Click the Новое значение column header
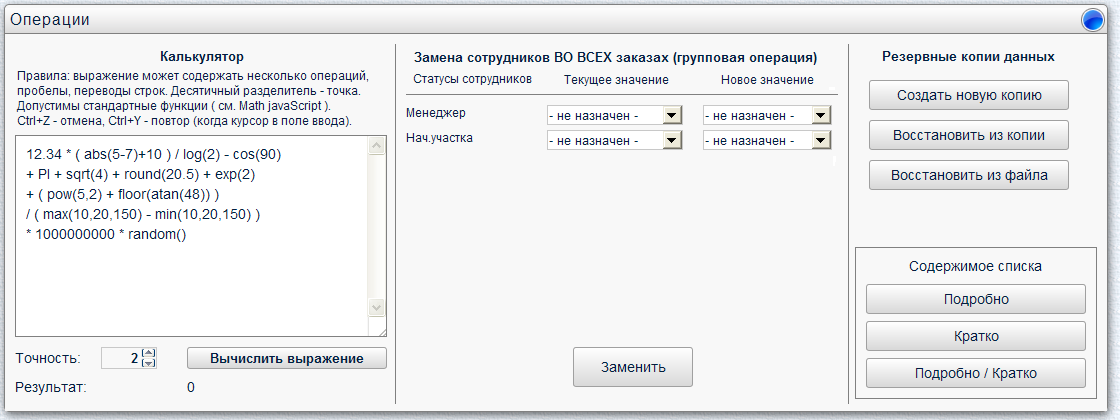Viewport: 1120px width, 420px height. point(767,79)
